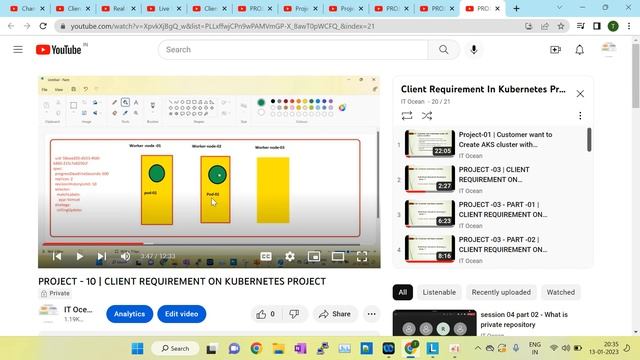Show hidden system tray icons
The height and width of the screenshot is (360, 640).
(477, 348)
